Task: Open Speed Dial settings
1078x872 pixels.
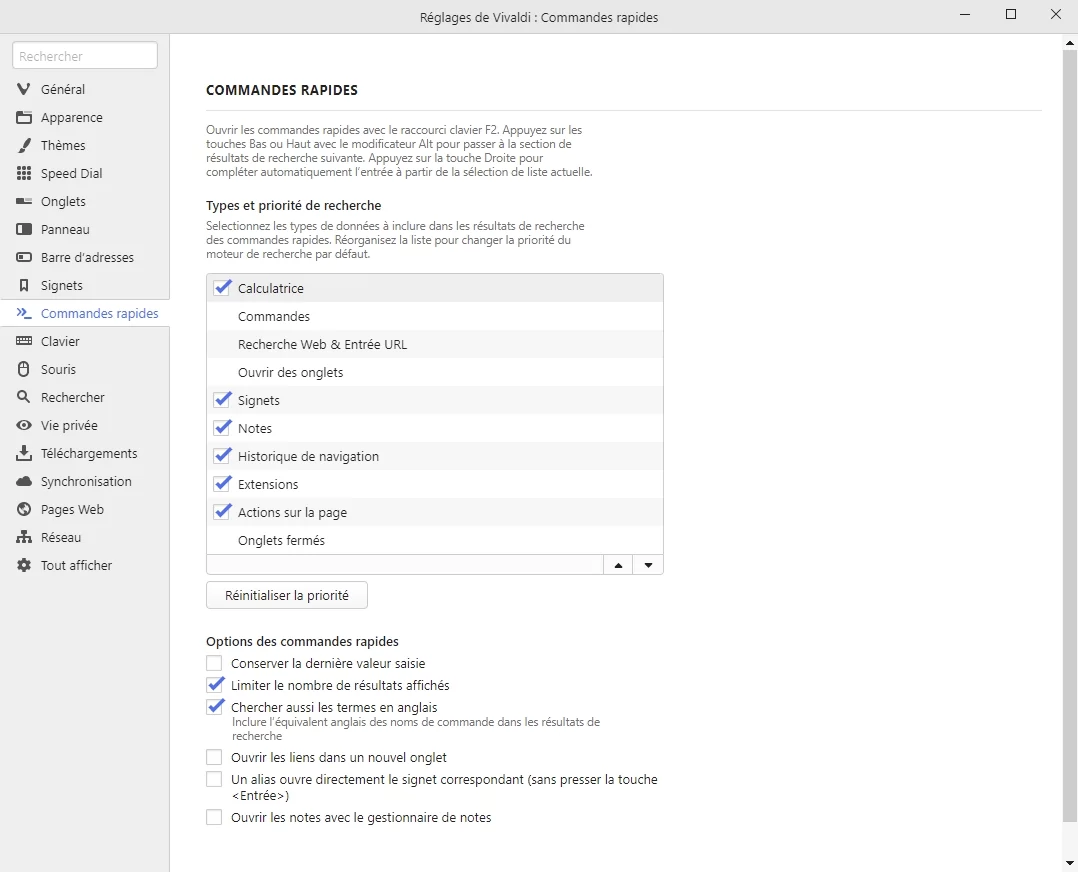Action: coord(85,173)
